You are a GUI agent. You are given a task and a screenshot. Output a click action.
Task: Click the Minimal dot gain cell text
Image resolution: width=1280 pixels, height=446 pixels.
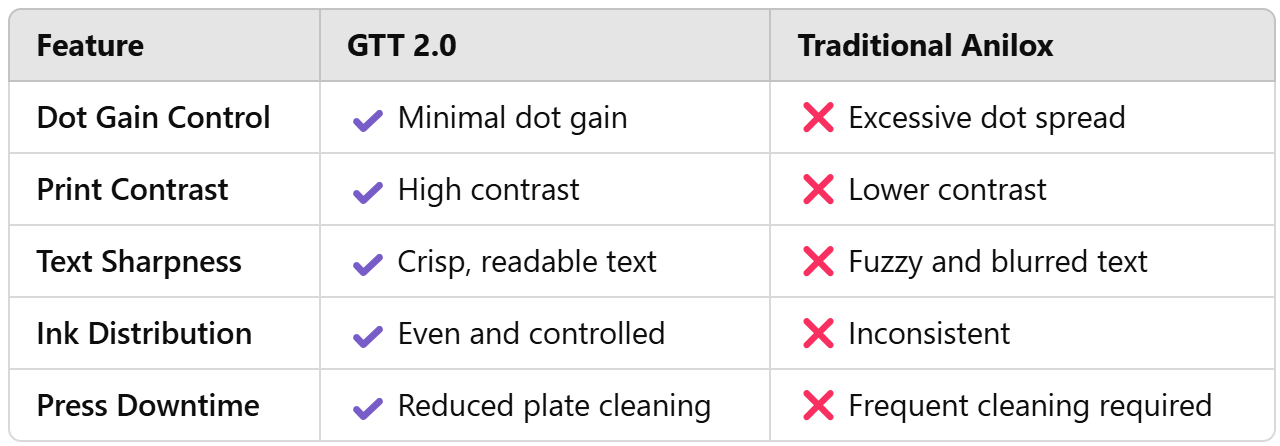(513, 118)
